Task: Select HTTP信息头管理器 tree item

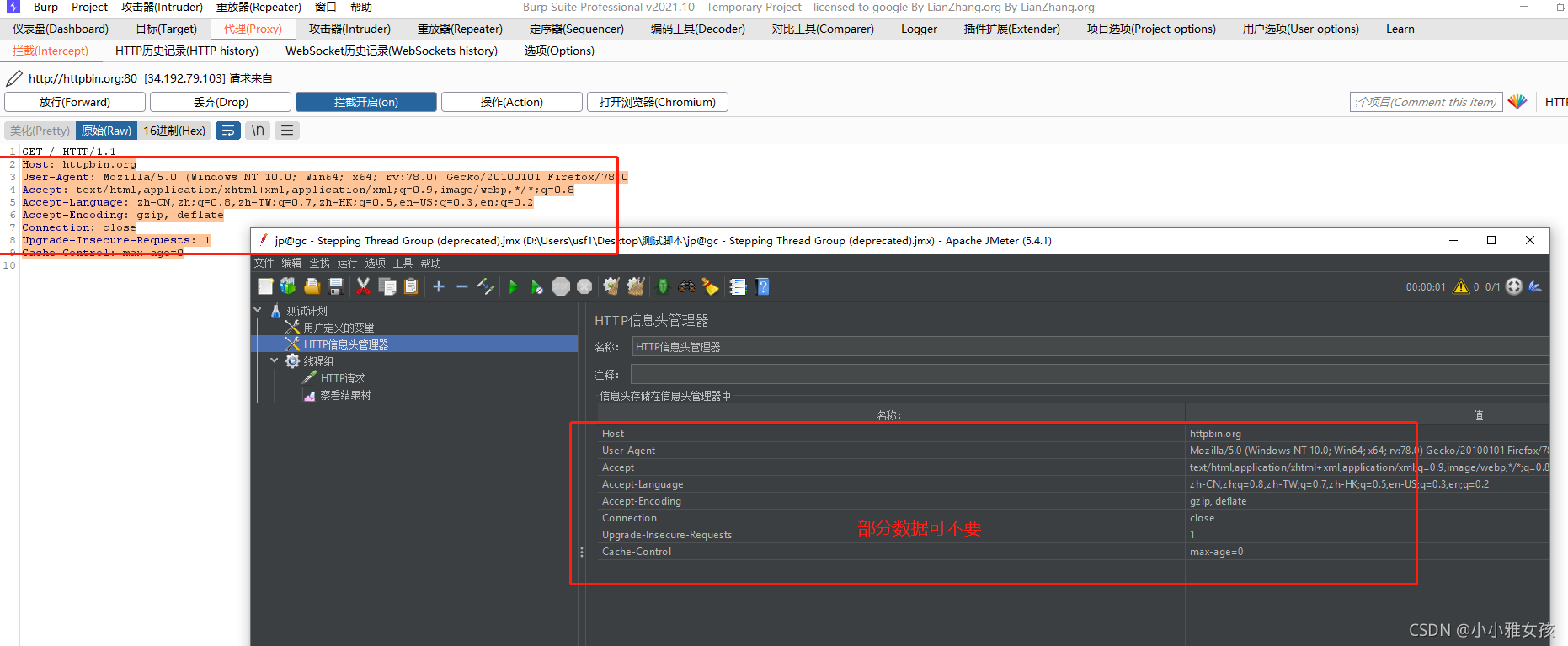Action: tap(346, 344)
